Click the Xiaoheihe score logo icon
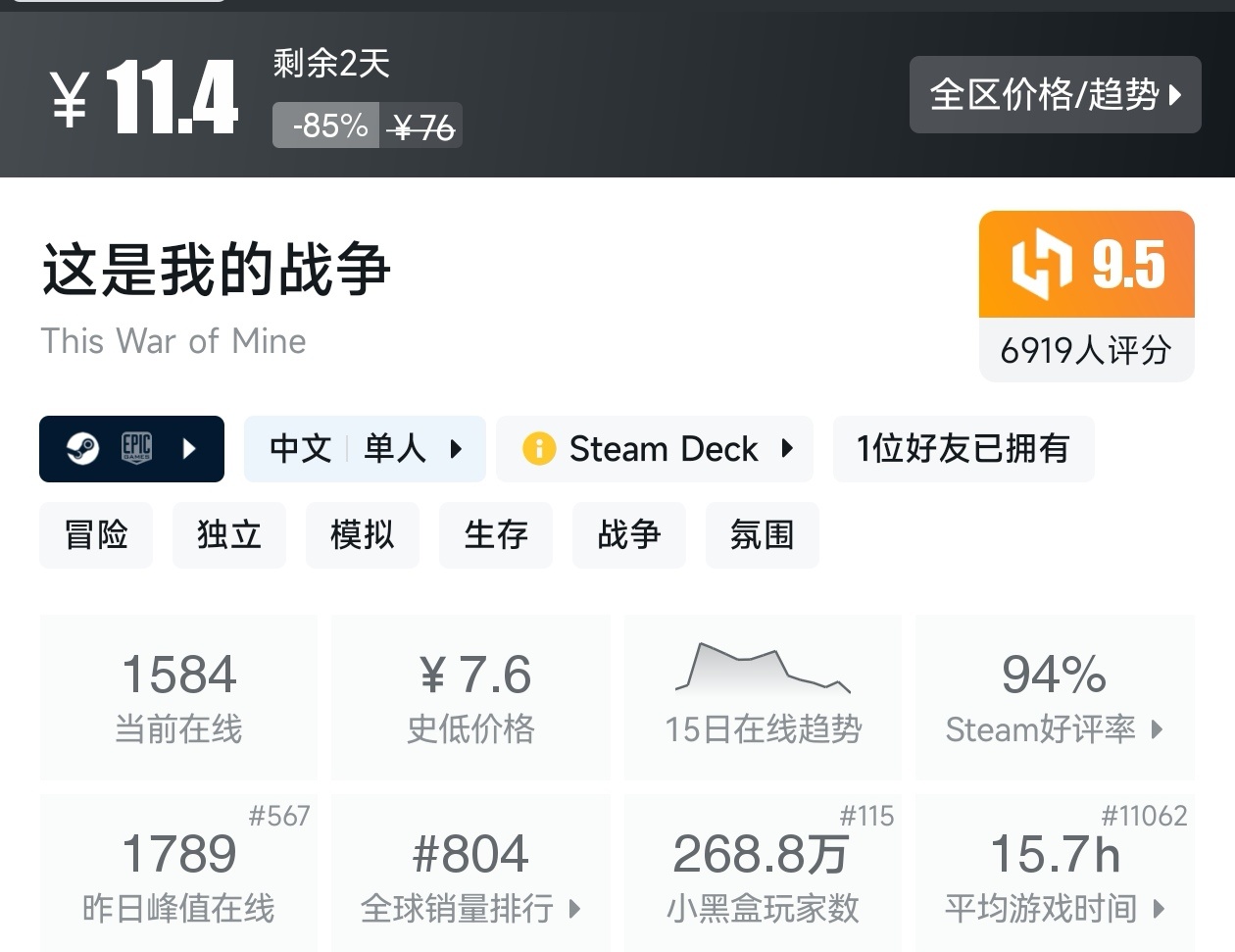The image size is (1235, 952). pyautogui.click(x=1041, y=265)
